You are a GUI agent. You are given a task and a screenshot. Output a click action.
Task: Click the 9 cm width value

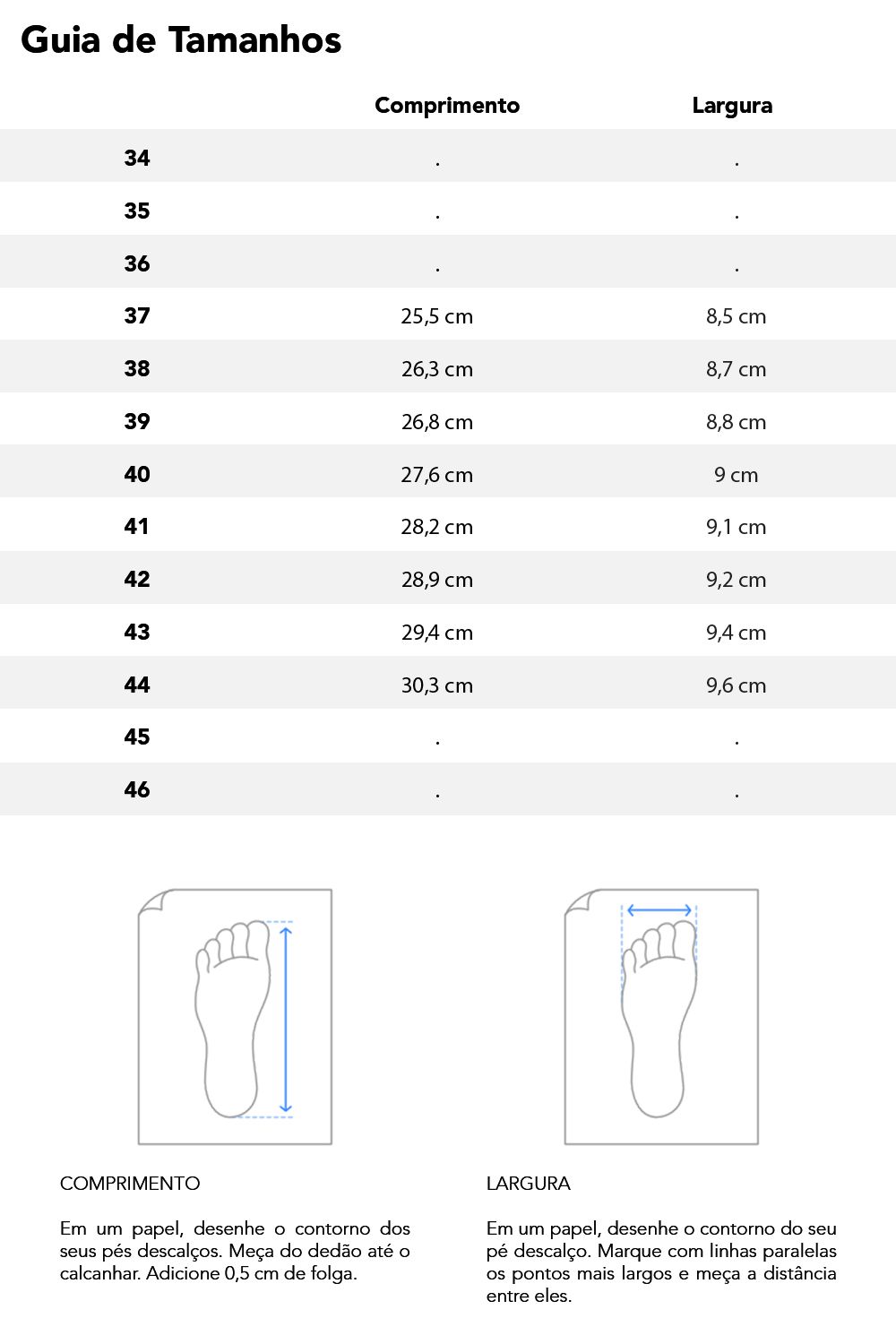pyautogui.click(x=737, y=475)
